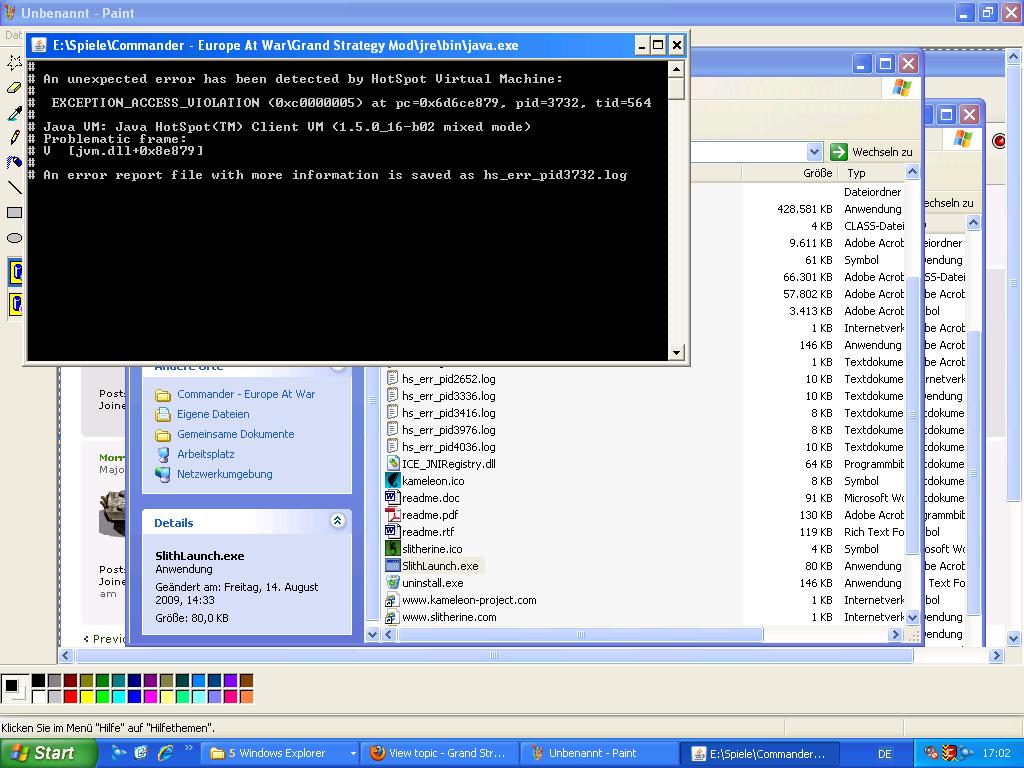Open Internet Explorer from Quick Launch

coord(165,753)
